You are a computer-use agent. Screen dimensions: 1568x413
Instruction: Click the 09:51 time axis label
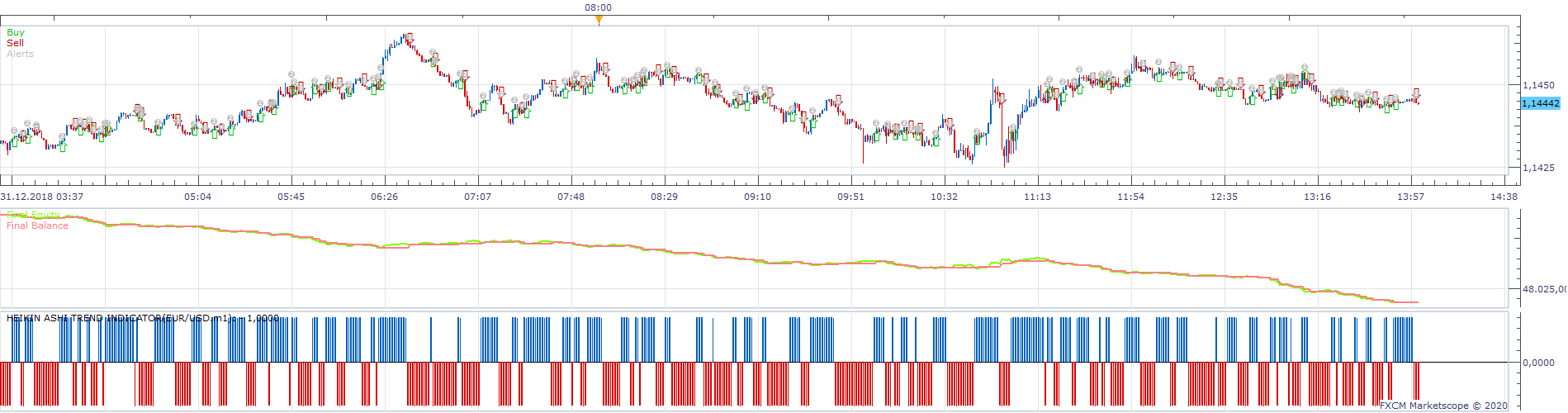coord(851,197)
